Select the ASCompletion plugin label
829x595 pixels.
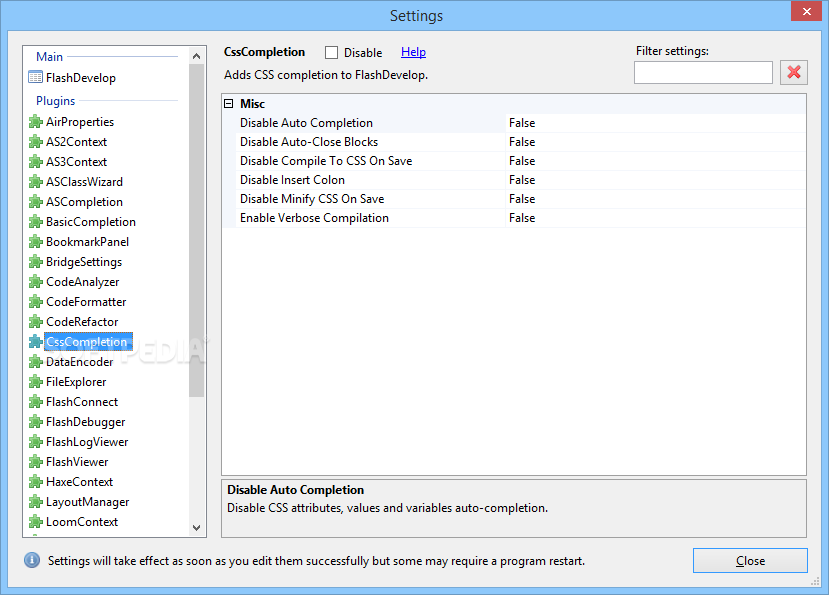pyautogui.click(x=85, y=202)
